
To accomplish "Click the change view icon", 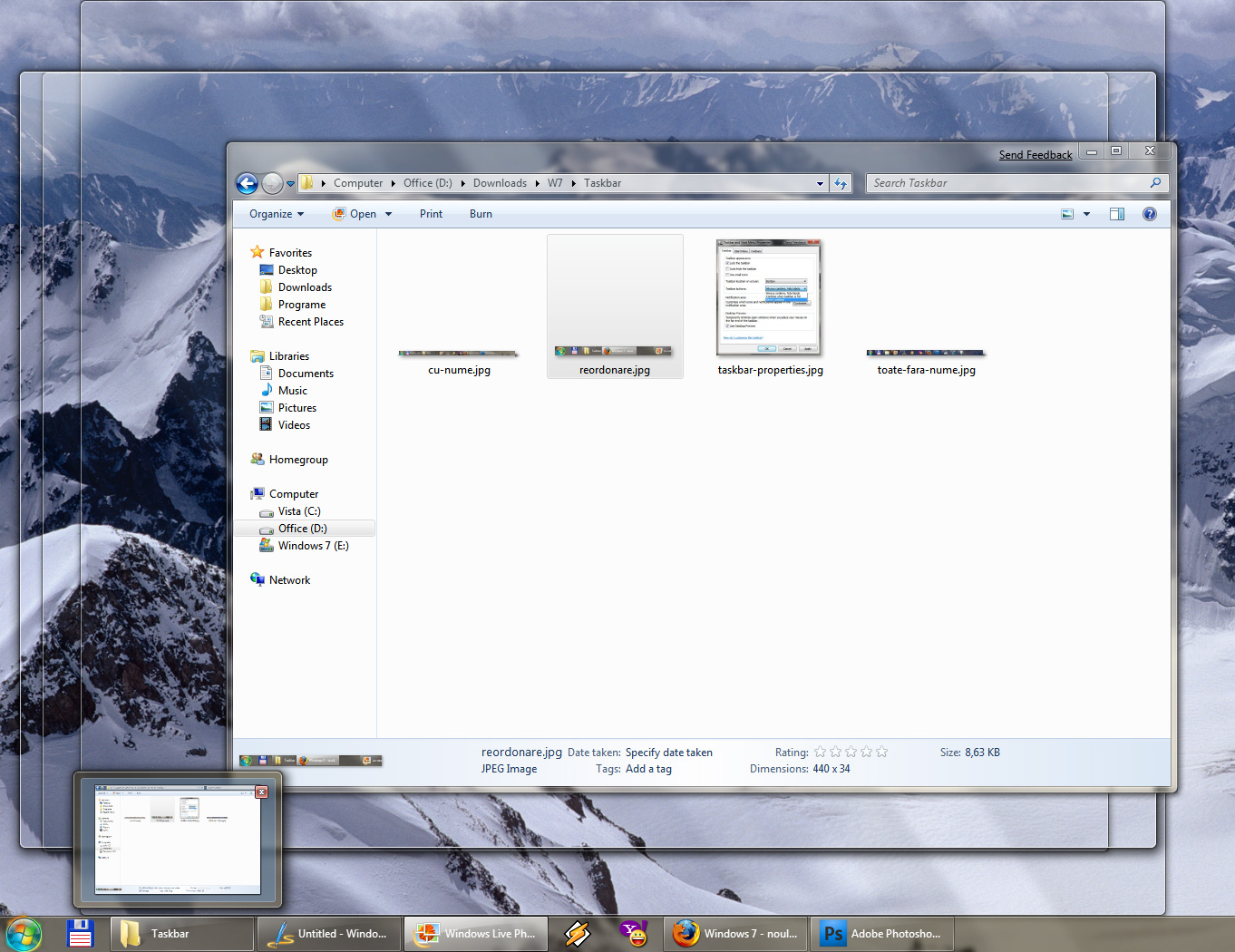I will point(1067,214).
